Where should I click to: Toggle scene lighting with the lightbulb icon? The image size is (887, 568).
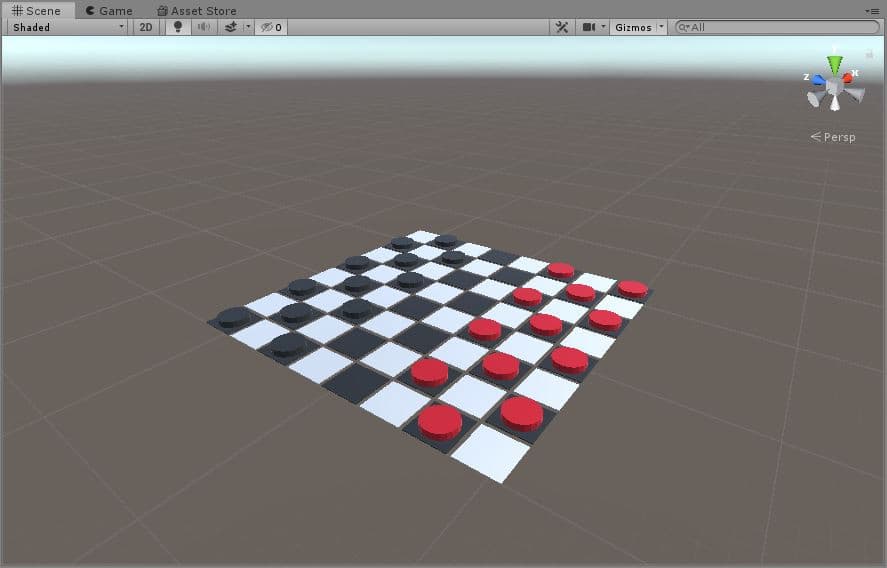(x=178, y=27)
